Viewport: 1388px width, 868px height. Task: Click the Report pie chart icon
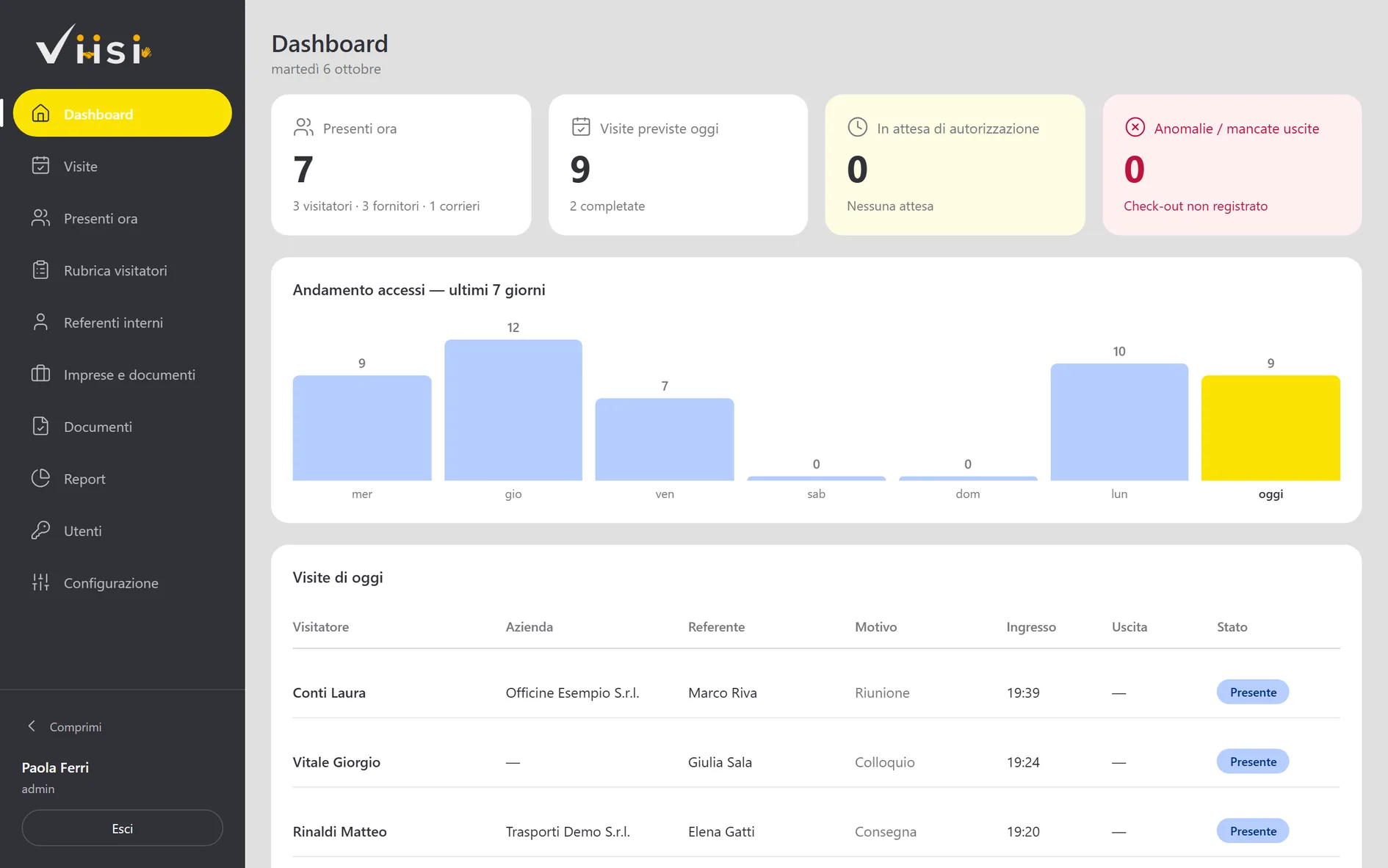[x=41, y=478]
